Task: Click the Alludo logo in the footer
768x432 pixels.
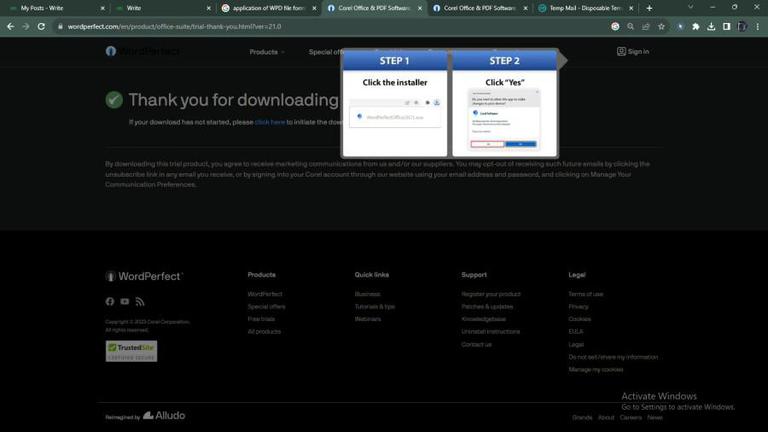Action: coord(164,415)
